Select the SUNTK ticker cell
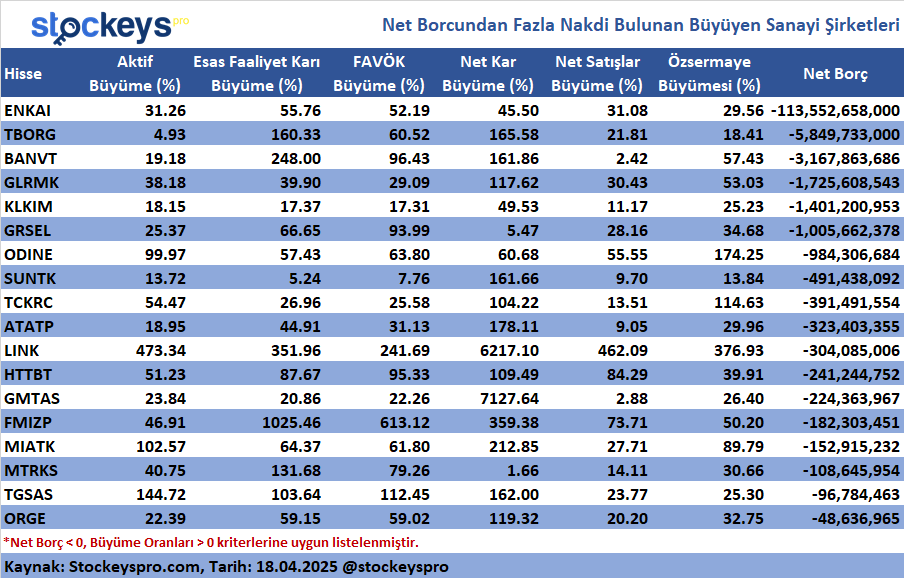904x578 pixels. pyautogui.click(x=30, y=278)
